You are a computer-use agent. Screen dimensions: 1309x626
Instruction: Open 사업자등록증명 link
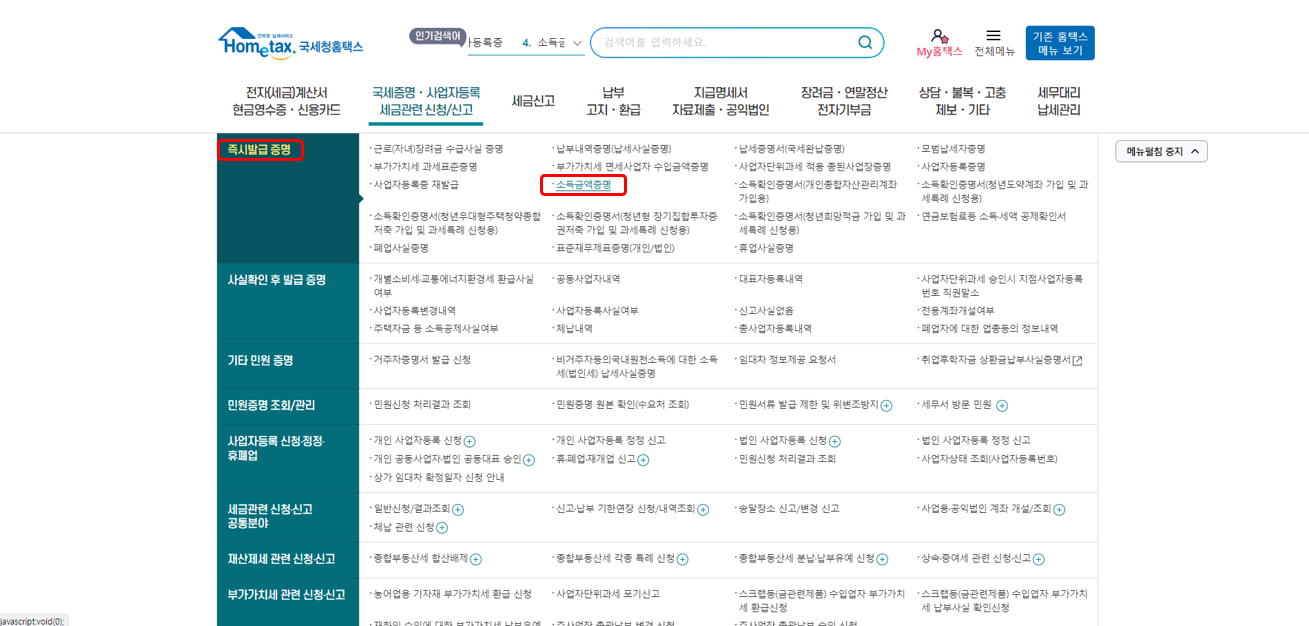(954, 167)
